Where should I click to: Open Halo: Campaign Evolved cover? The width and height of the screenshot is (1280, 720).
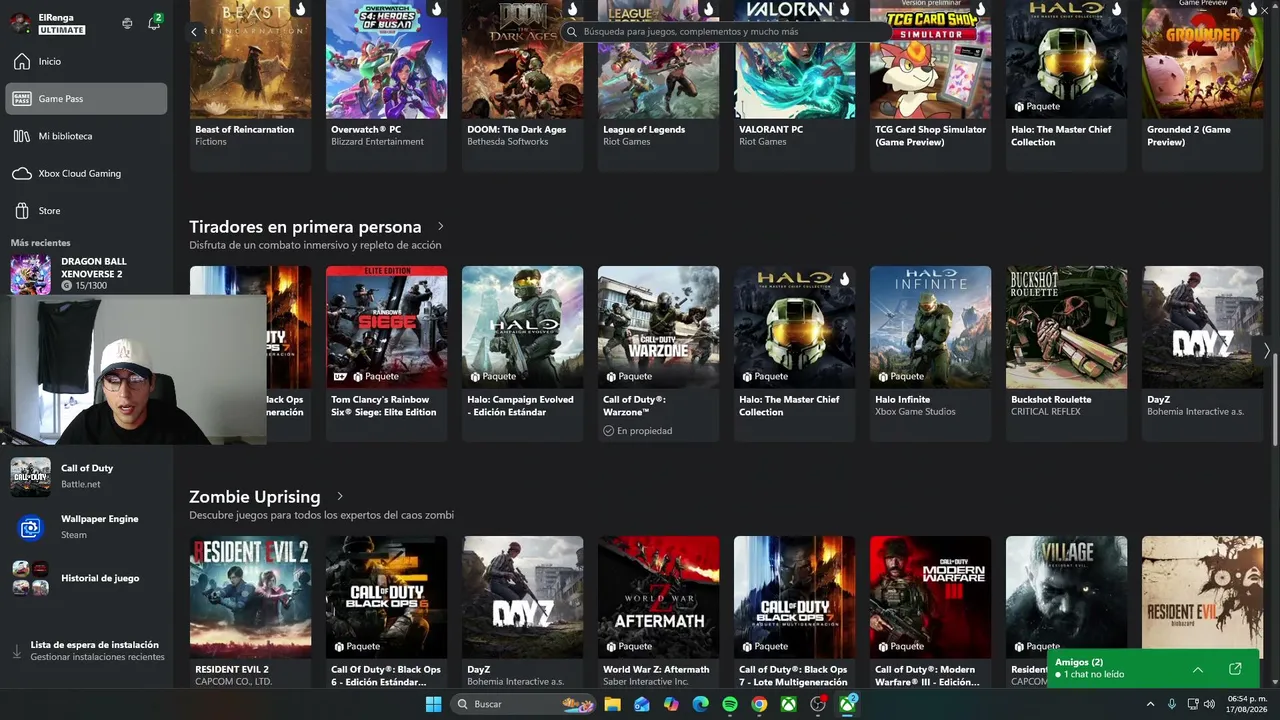tap(522, 327)
